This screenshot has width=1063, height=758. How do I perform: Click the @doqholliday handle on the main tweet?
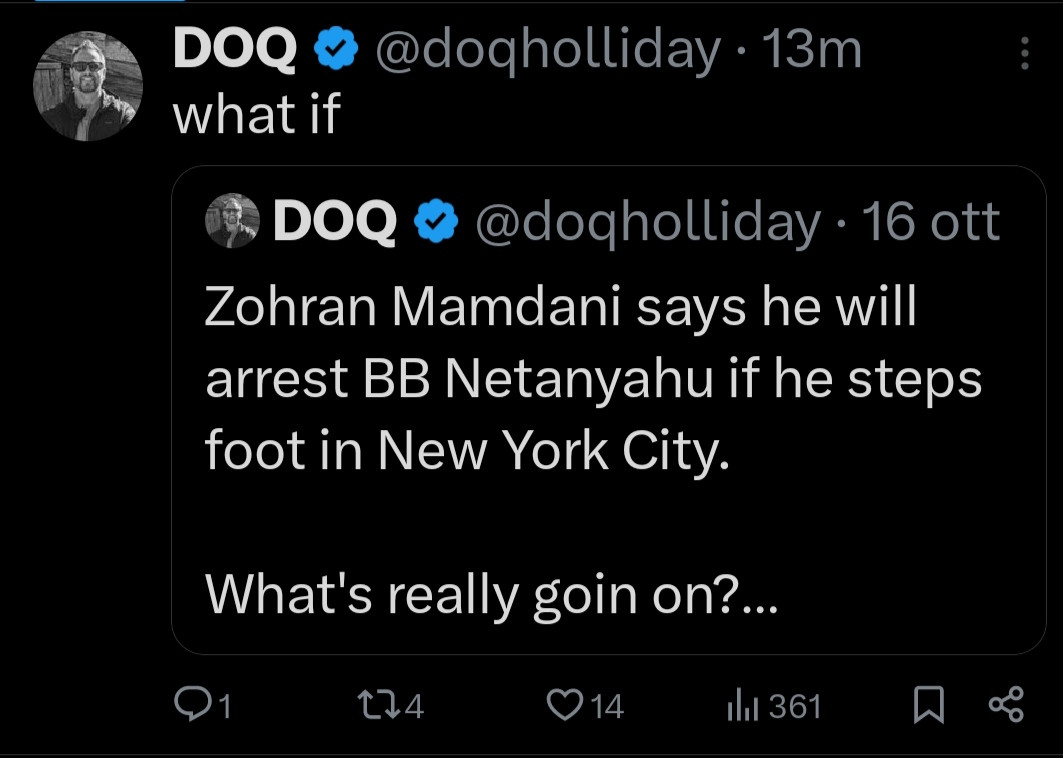[546, 50]
